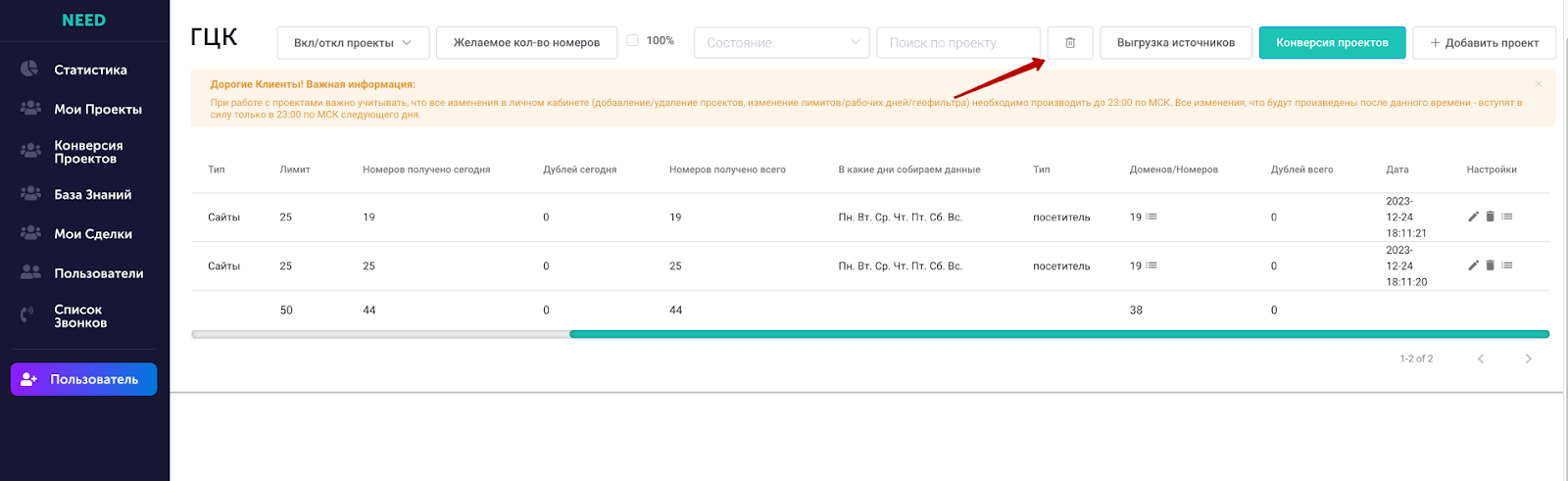The height and width of the screenshot is (481, 1568).
Task: Click the NEED logo
Action: (x=84, y=21)
